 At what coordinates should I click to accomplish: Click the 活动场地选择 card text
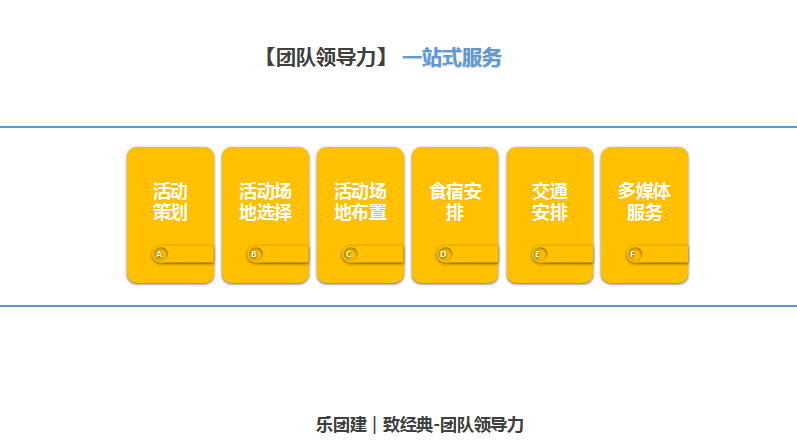(x=265, y=201)
